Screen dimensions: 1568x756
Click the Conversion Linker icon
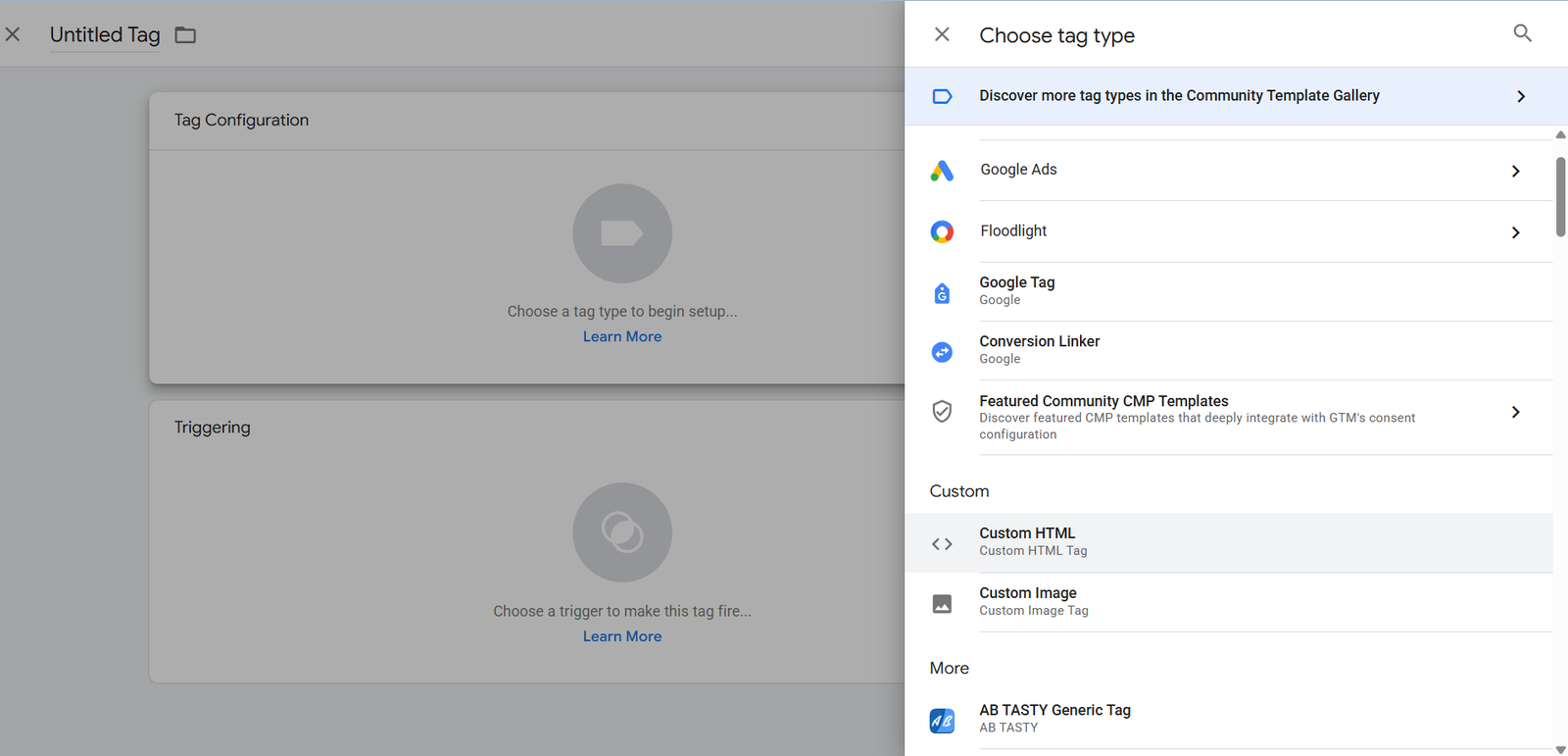point(942,352)
